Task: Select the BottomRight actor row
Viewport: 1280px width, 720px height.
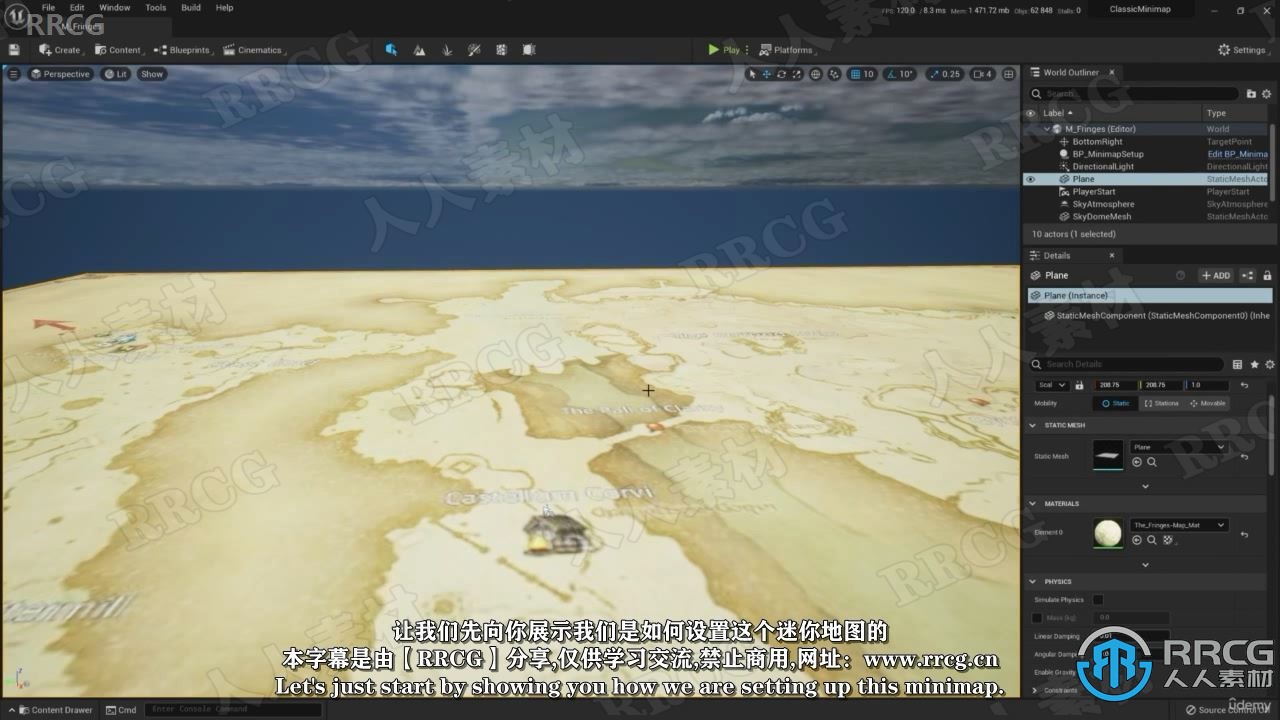Action: pos(1146,142)
